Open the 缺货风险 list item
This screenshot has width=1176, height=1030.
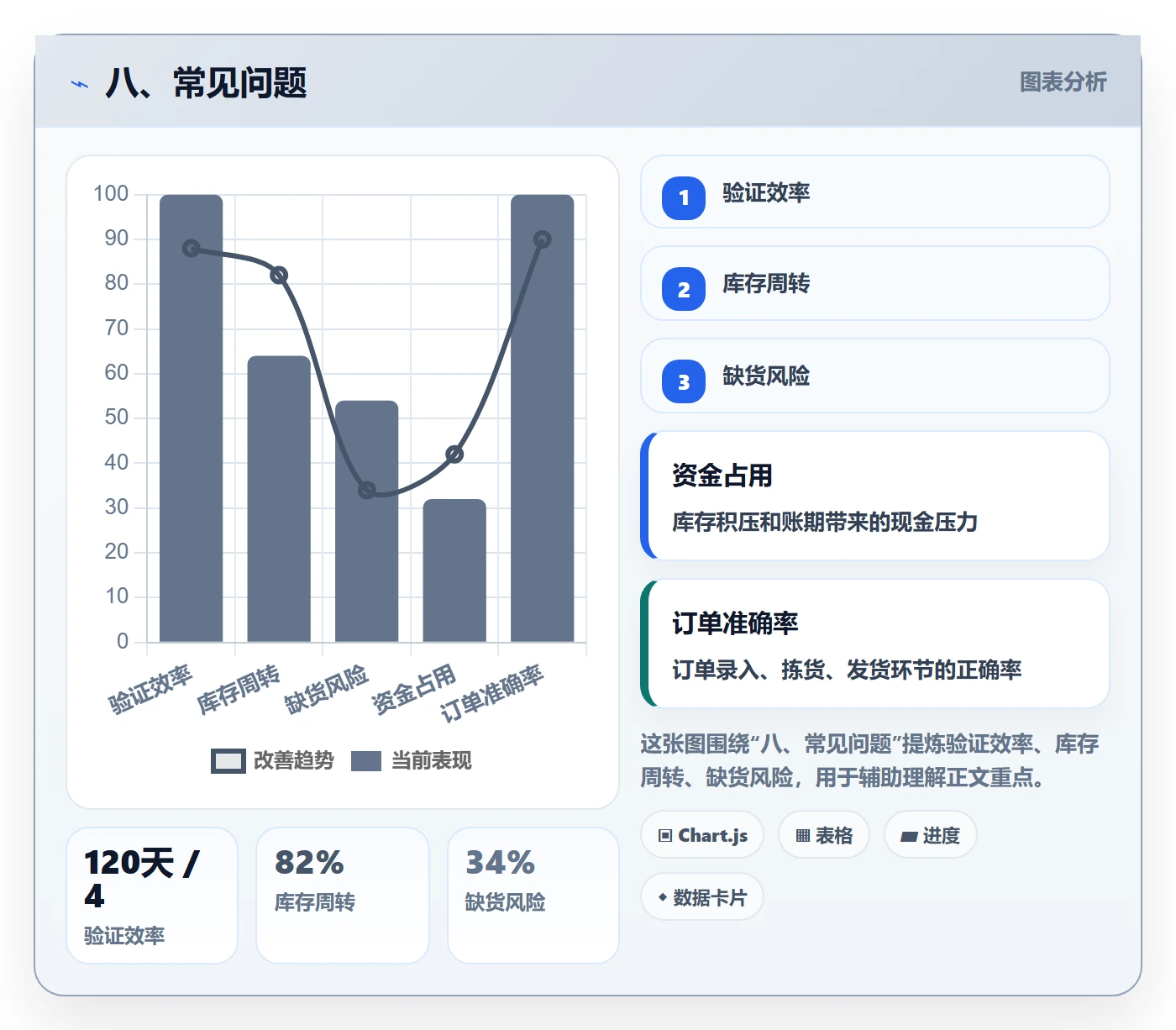tap(875, 376)
